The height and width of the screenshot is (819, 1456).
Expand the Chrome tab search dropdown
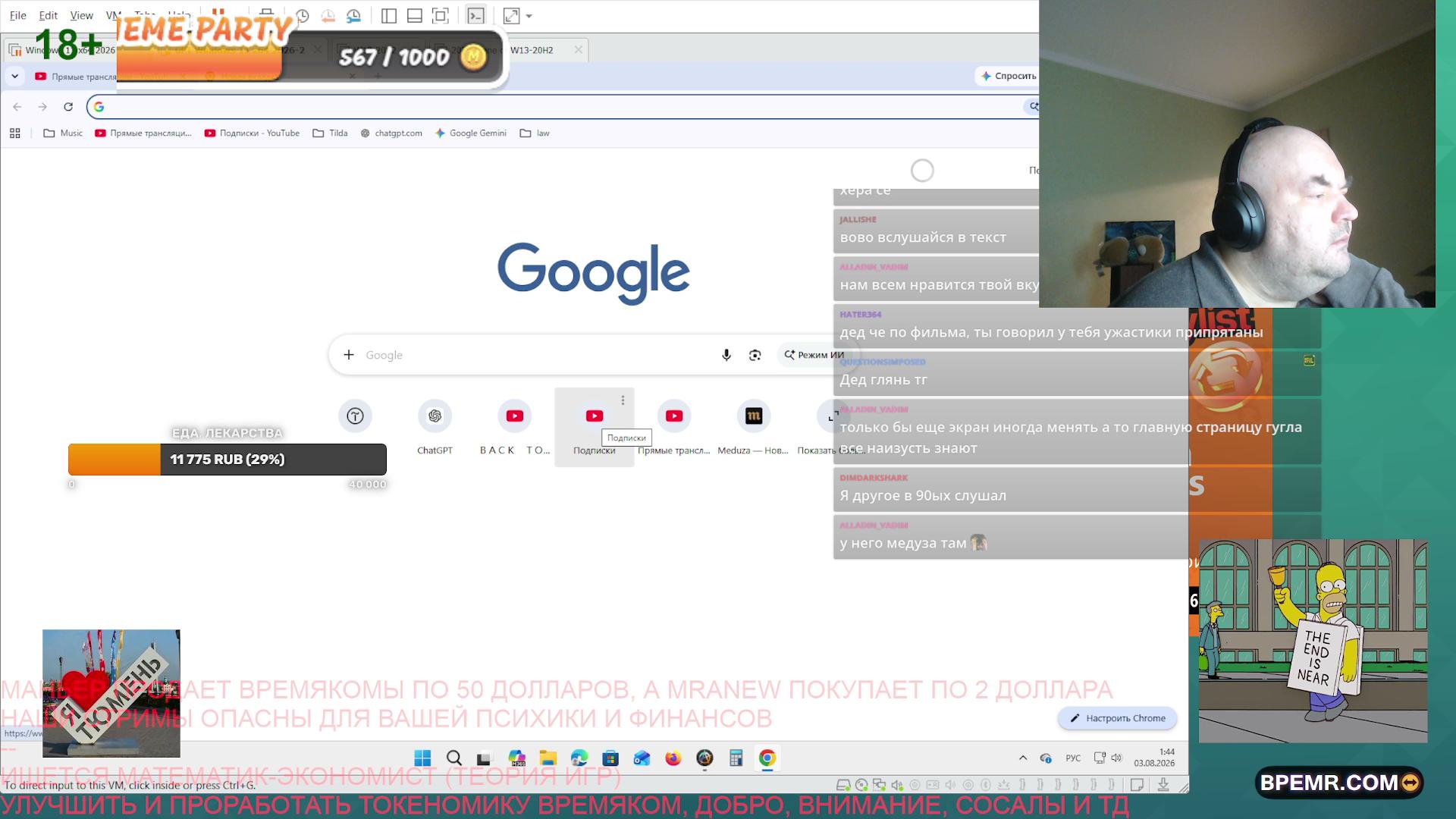15,76
